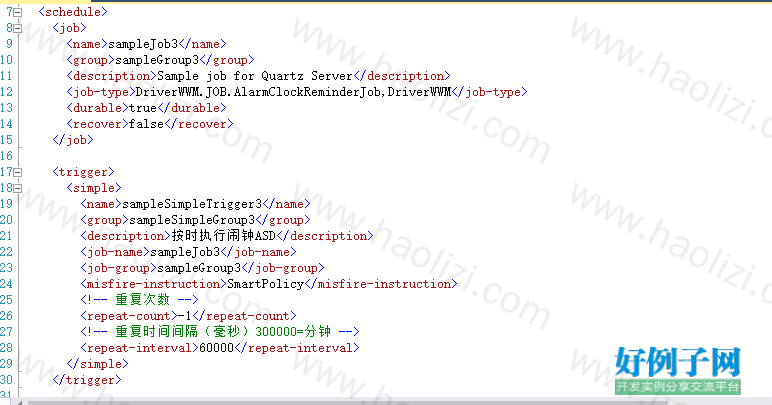Click sampleGroup3 in the group tag on line 10
Image resolution: width=772 pixels, height=405 pixels.
157,60
